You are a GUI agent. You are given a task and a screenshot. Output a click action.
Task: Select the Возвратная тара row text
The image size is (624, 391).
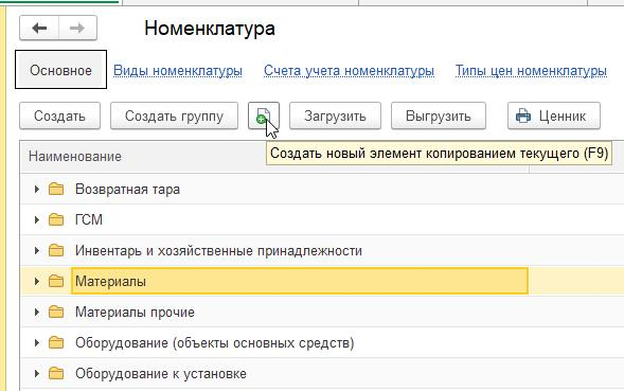(127, 189)
